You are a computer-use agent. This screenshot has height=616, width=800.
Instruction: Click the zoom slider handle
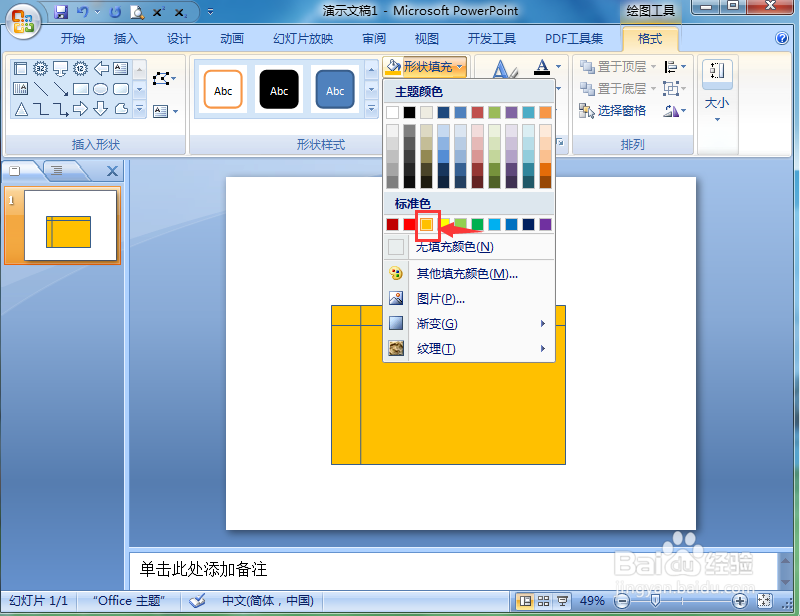coord(656,601)
